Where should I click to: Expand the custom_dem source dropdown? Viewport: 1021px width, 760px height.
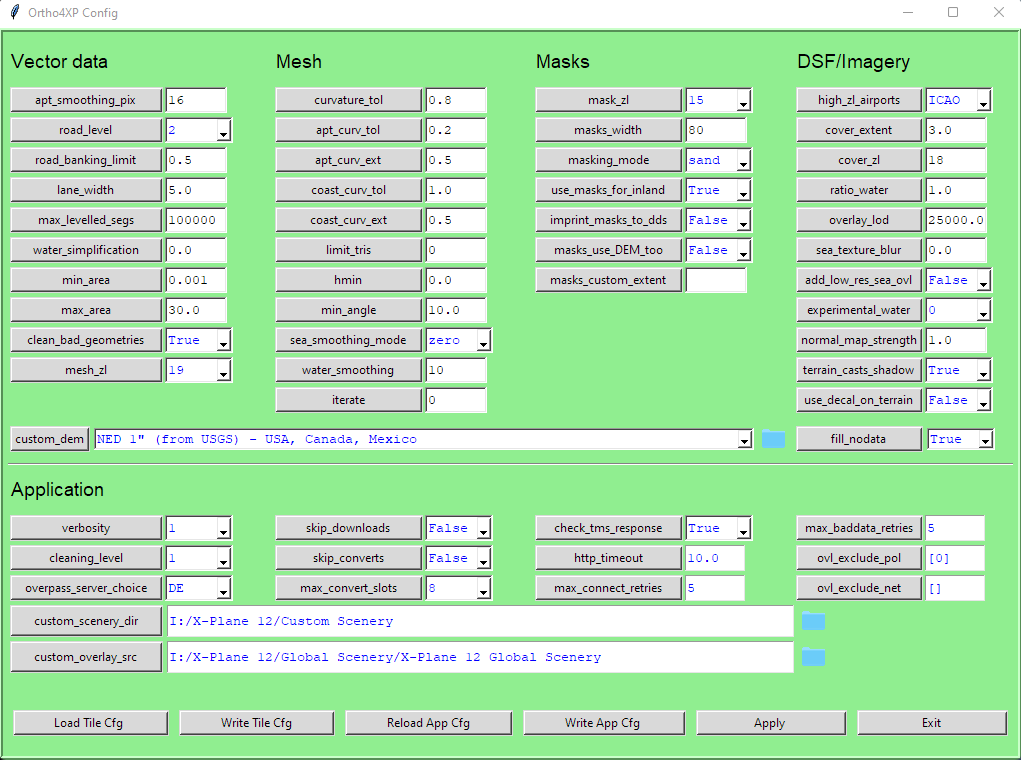pos(744,440)
